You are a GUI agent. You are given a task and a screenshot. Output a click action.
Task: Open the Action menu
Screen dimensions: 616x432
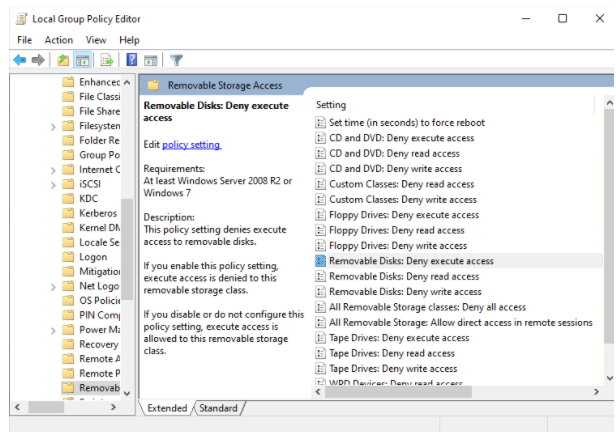[59, 40]
